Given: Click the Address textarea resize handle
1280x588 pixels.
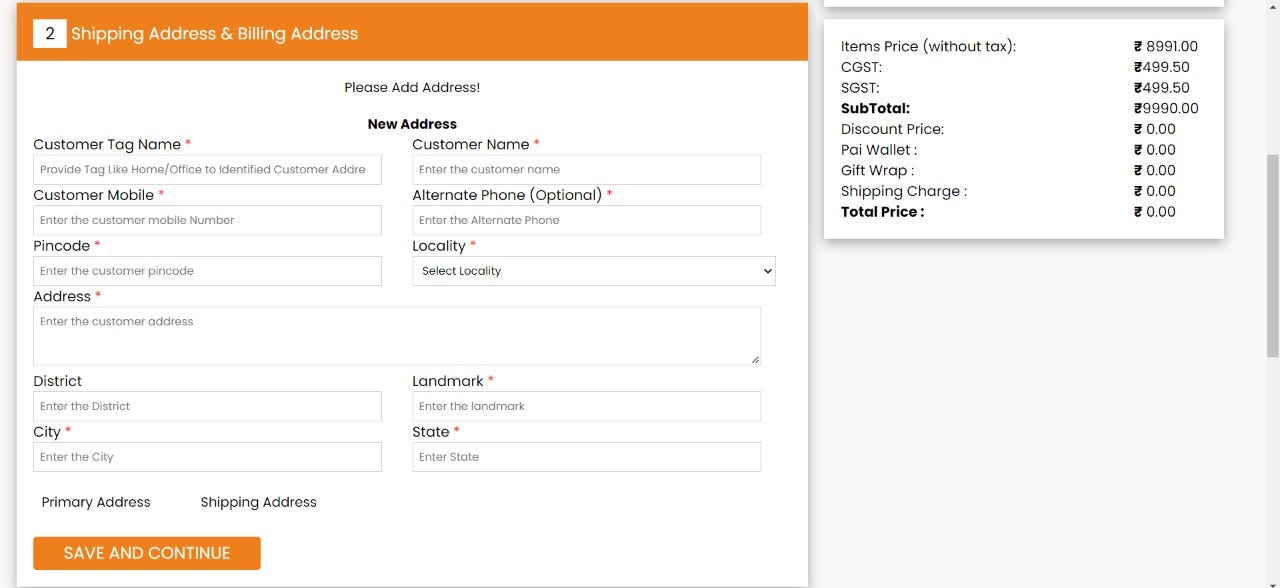Looking at the screenshot, I should pyautogui.click(x=754, y=358).
